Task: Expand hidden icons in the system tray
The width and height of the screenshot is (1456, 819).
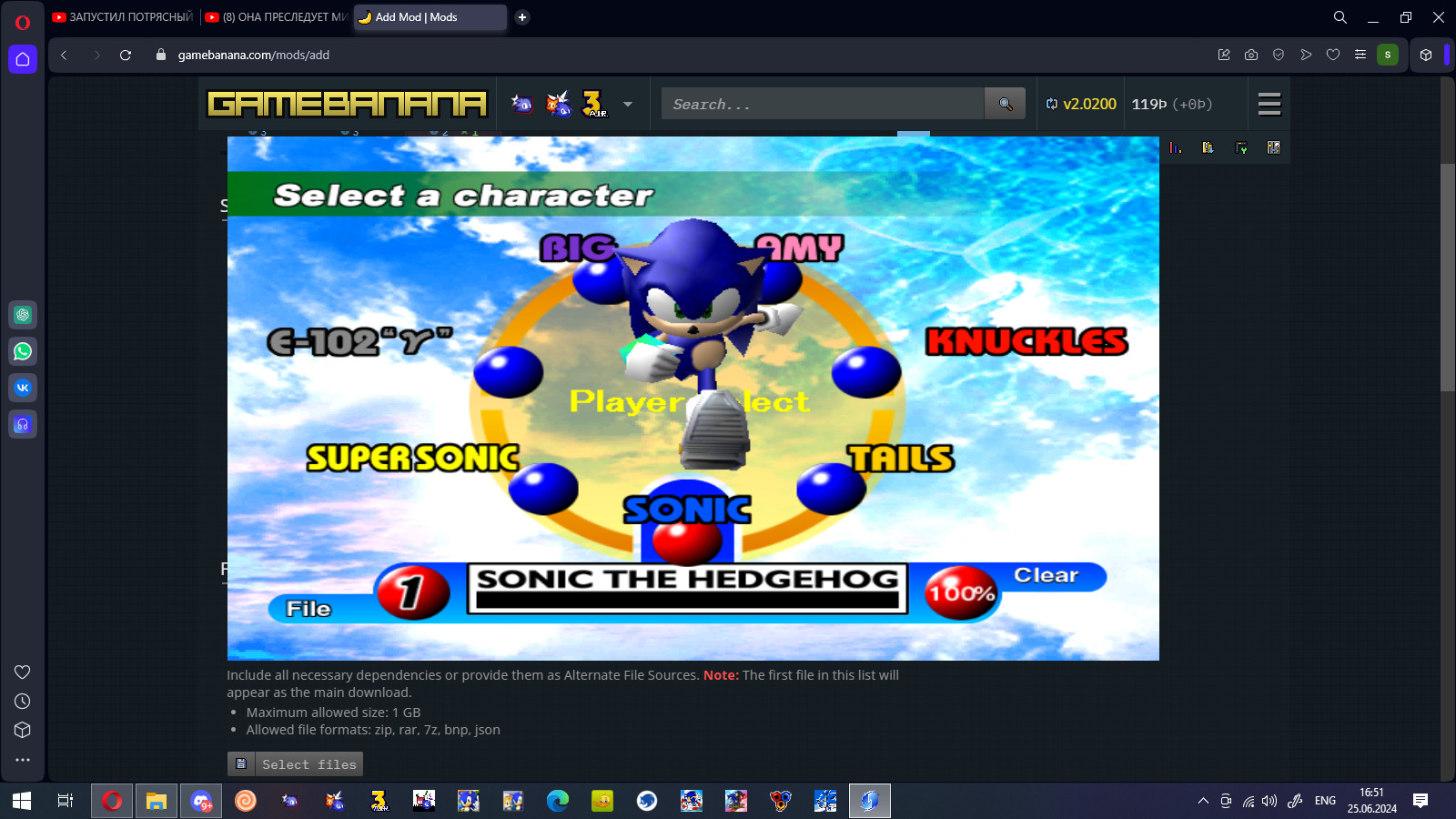Action: pyautogui.click(x=1203, y=801)
